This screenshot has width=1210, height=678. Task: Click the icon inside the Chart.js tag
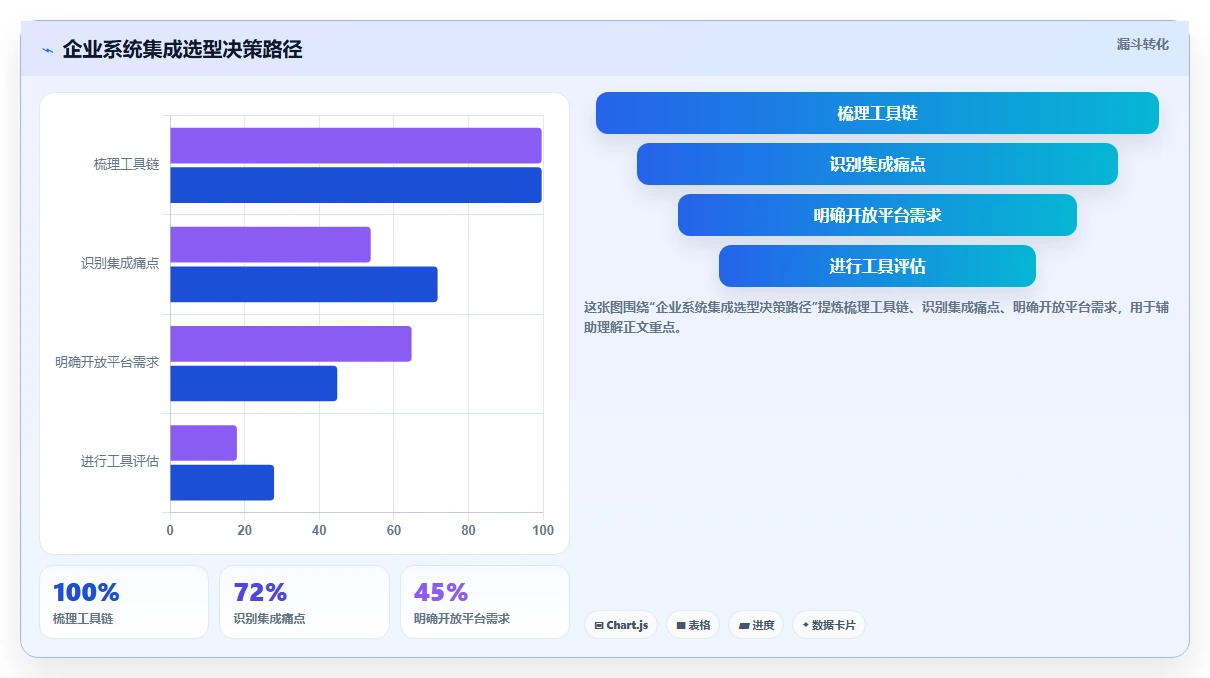click(x=599, y=625)
